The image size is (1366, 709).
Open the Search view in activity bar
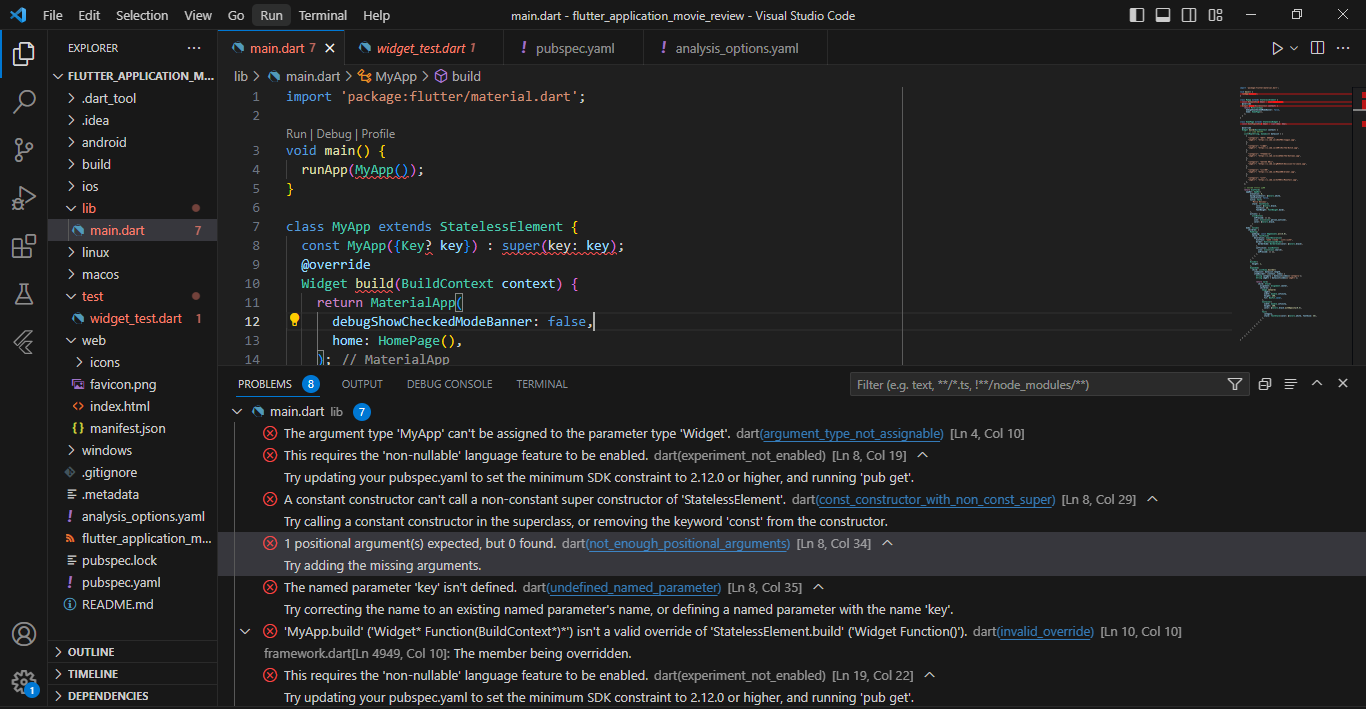(24, 102)
